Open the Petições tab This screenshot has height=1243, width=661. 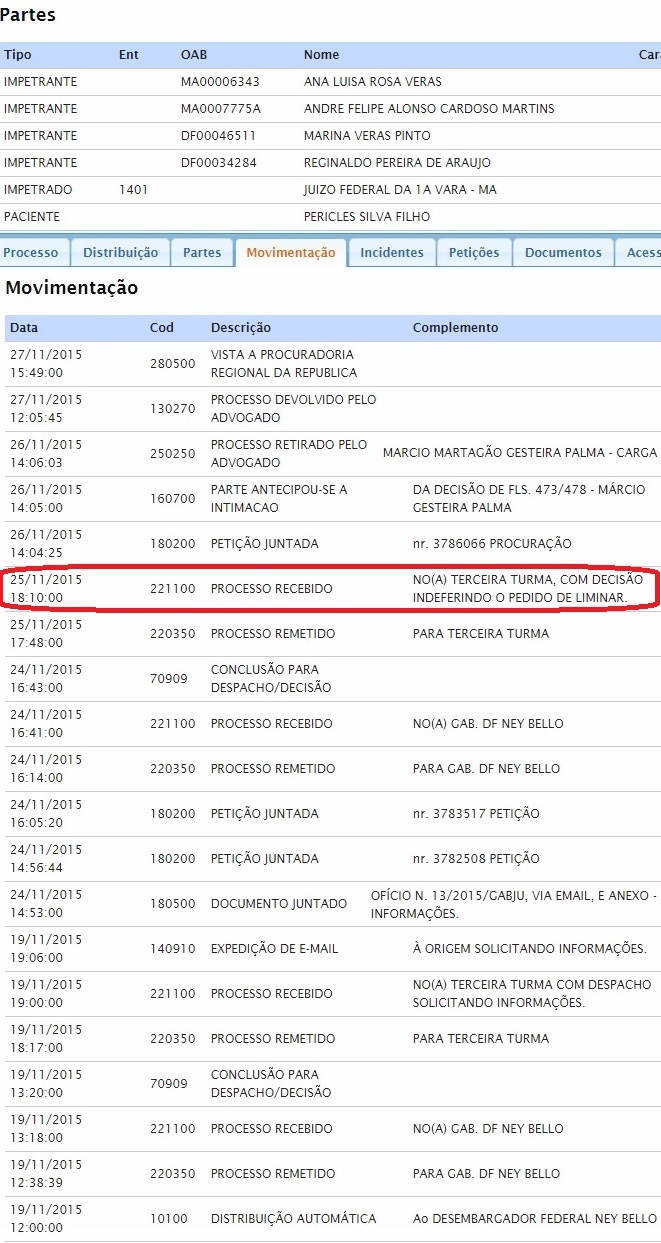pyautogui.click(x=474, y=253)
